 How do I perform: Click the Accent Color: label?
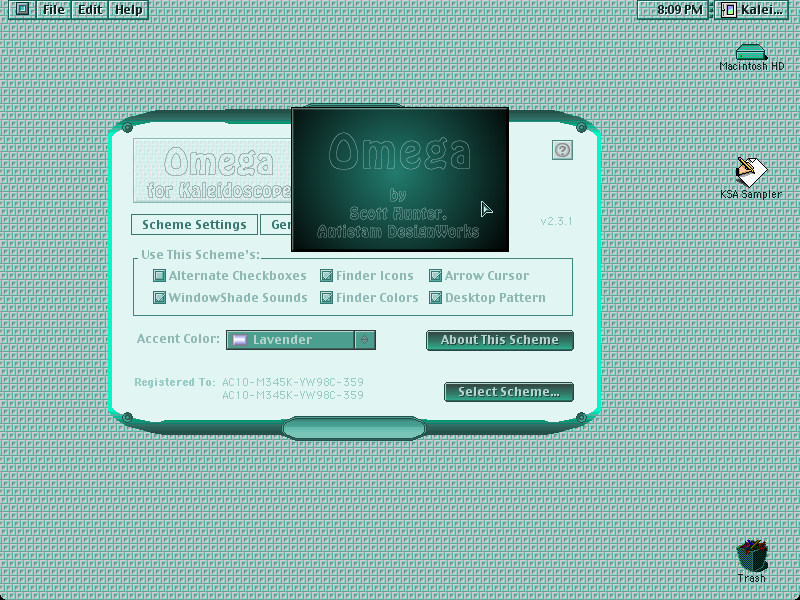179,339
